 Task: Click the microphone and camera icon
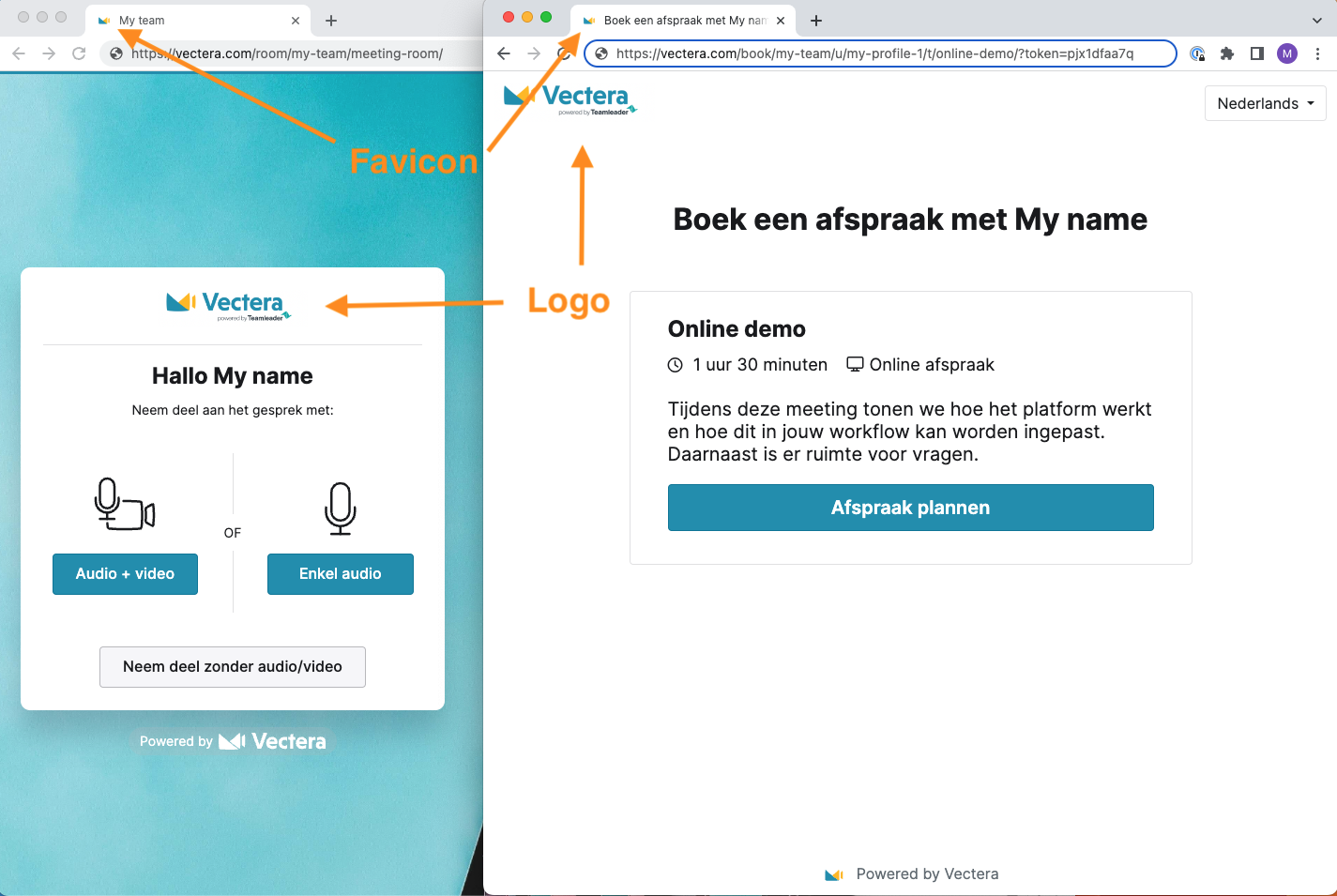[125, 505]
